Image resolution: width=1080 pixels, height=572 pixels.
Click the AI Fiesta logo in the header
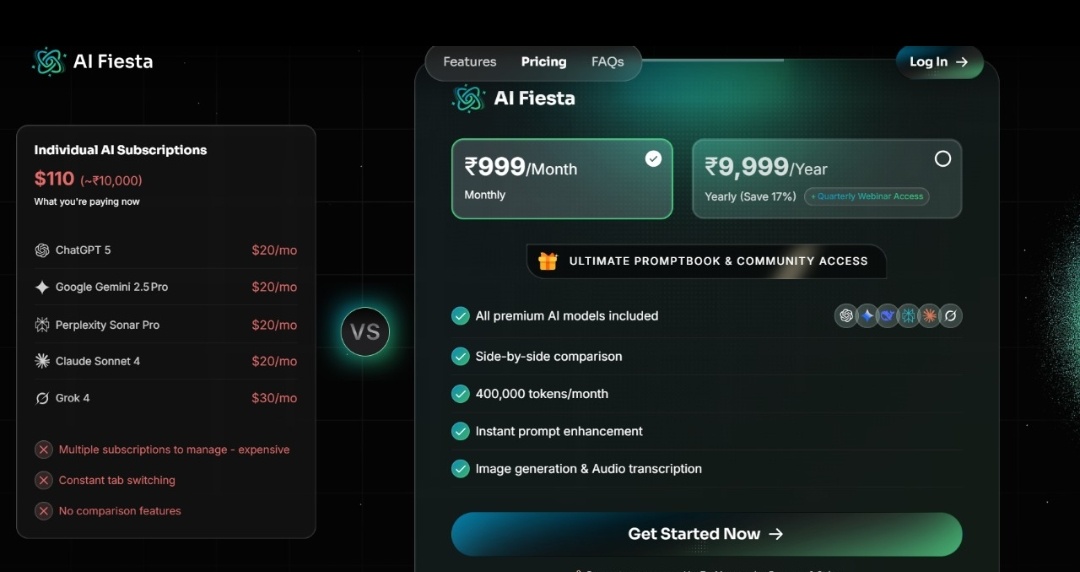click(93, 62)
